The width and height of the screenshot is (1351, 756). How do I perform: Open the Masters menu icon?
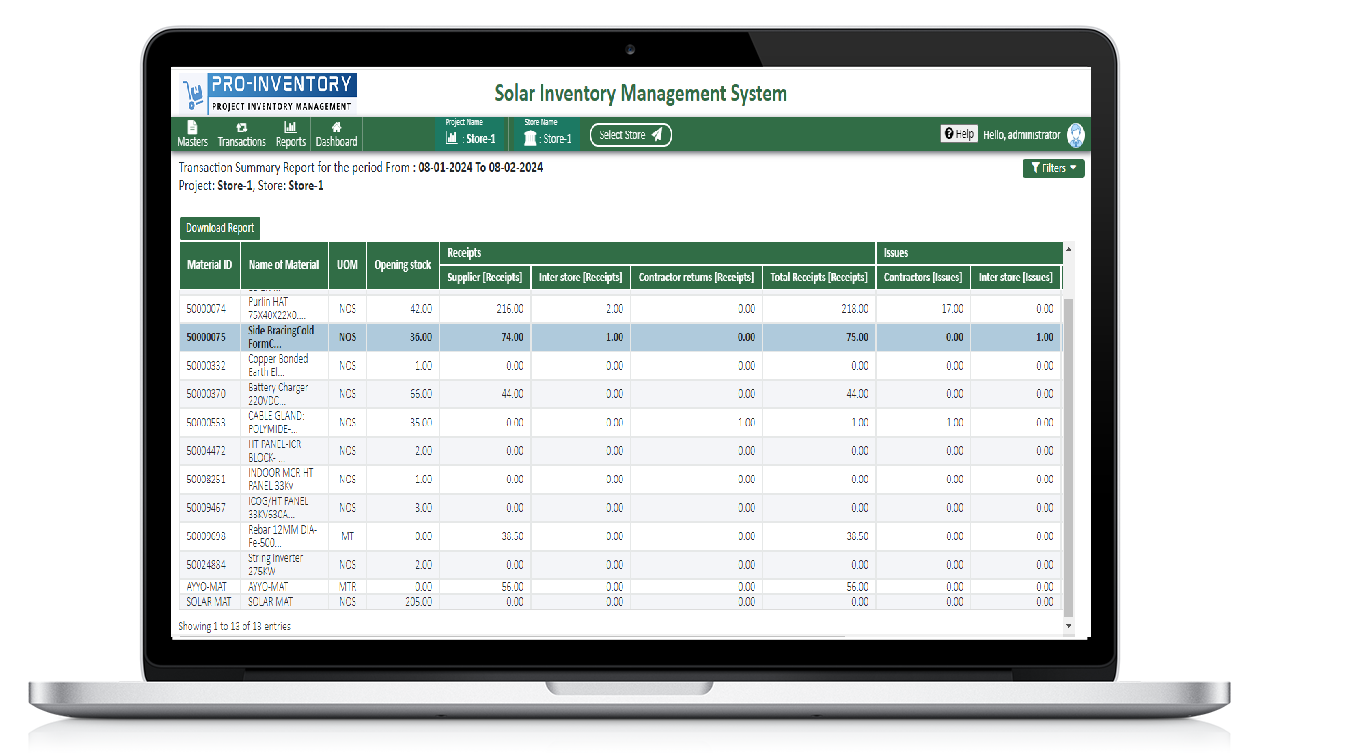192,128
